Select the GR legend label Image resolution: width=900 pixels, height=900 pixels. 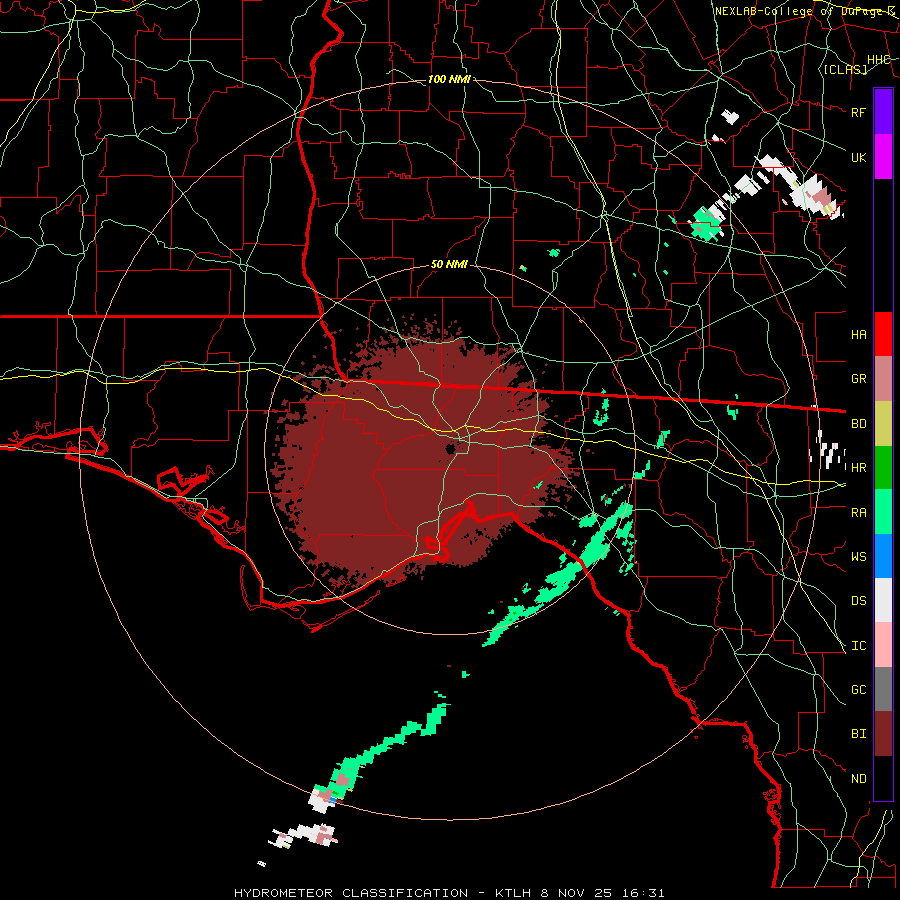pos(859,379)
